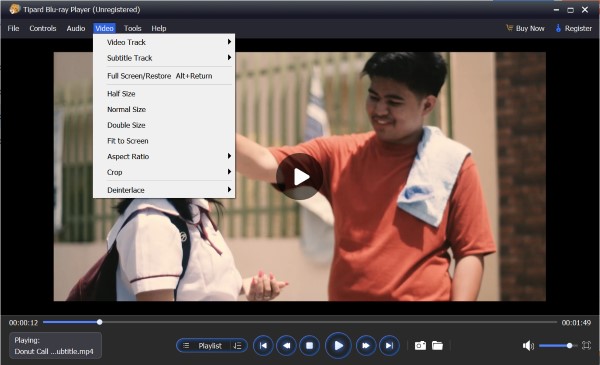
Task: Open the File menu
Action: [13, 28]
